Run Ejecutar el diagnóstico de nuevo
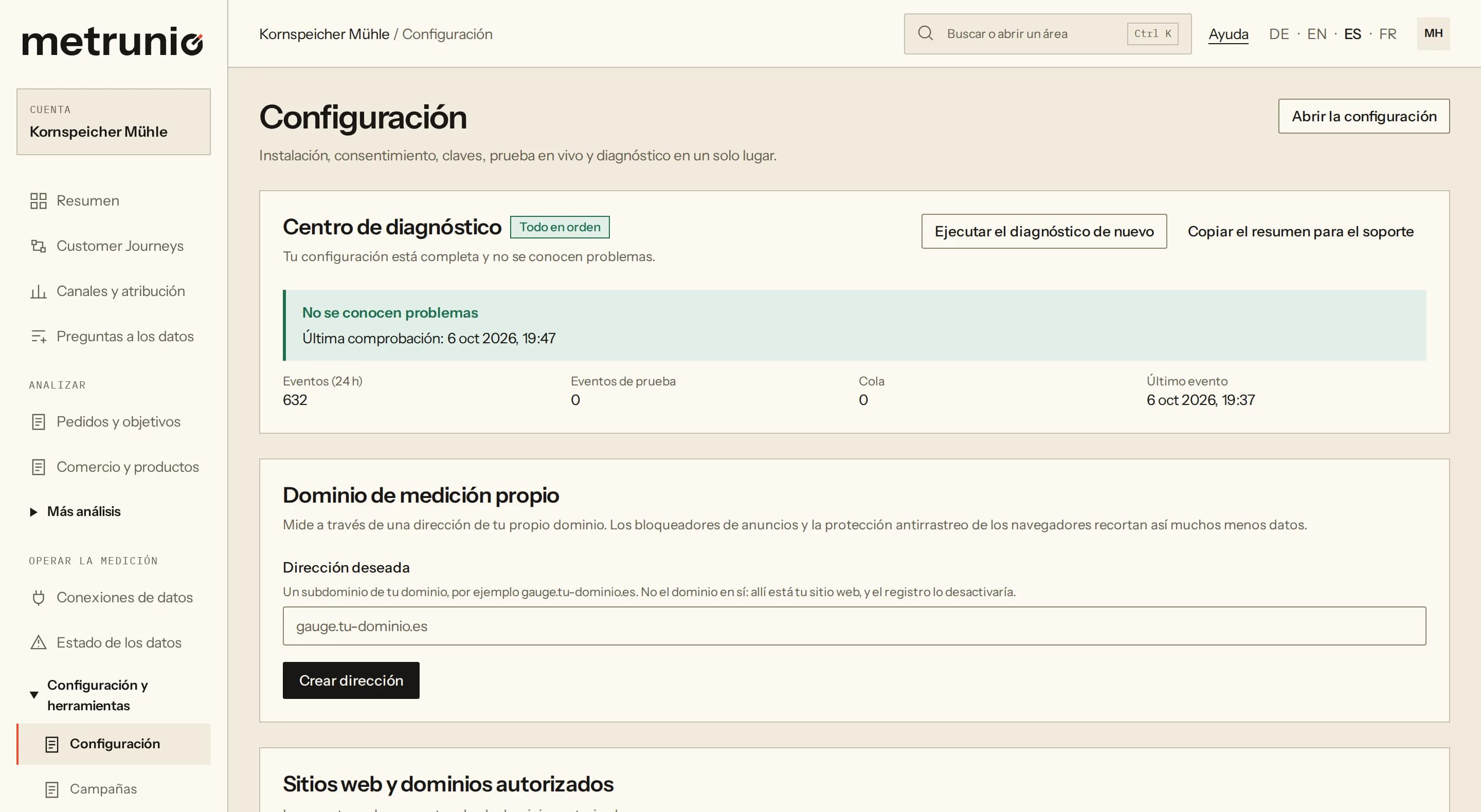This screenshot has width=1481, height=812. click(x=1043, y=232)
